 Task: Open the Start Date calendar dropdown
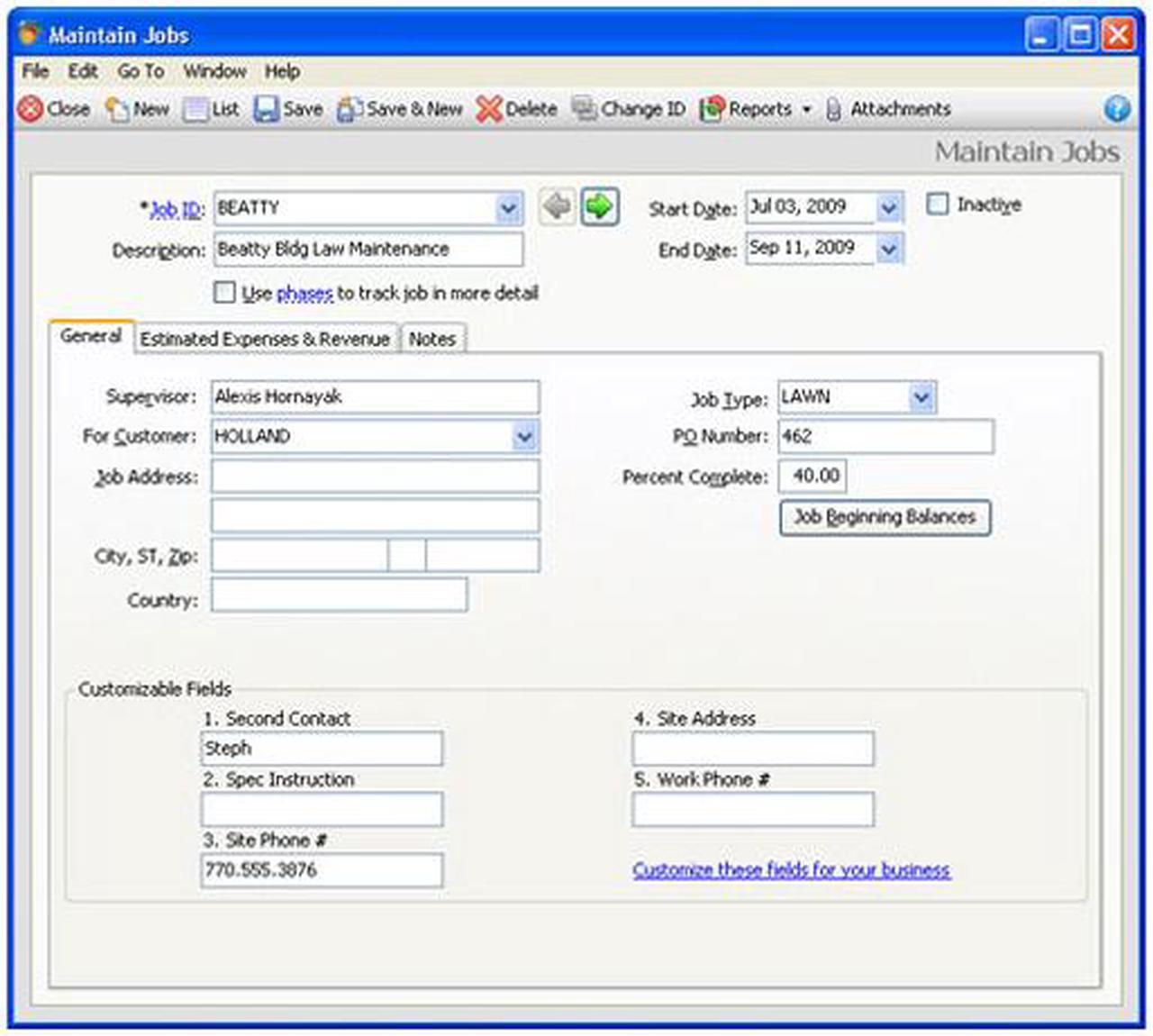(888, 207)
